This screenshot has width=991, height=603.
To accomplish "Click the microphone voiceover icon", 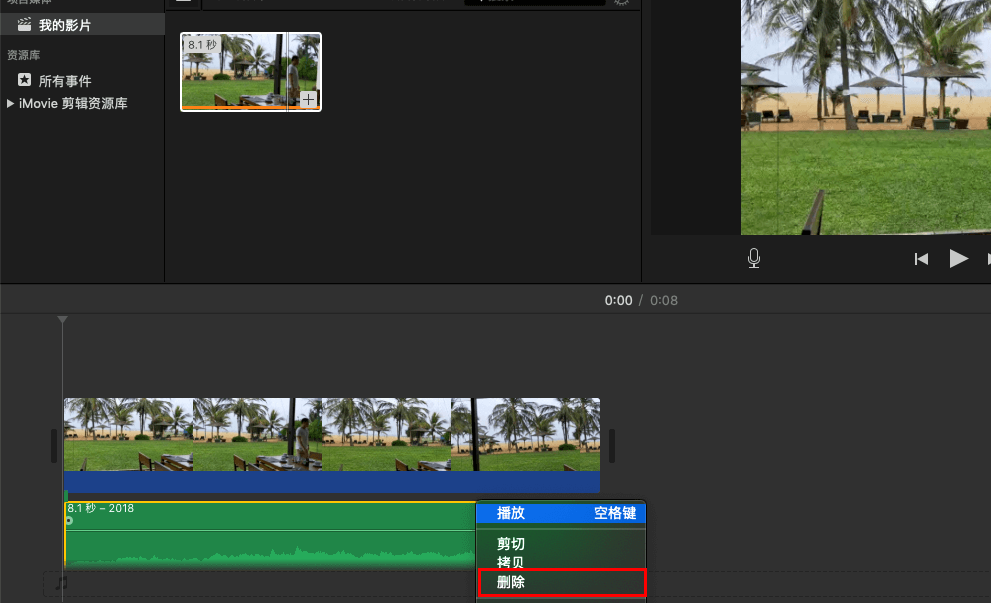I will click(753, 258).
